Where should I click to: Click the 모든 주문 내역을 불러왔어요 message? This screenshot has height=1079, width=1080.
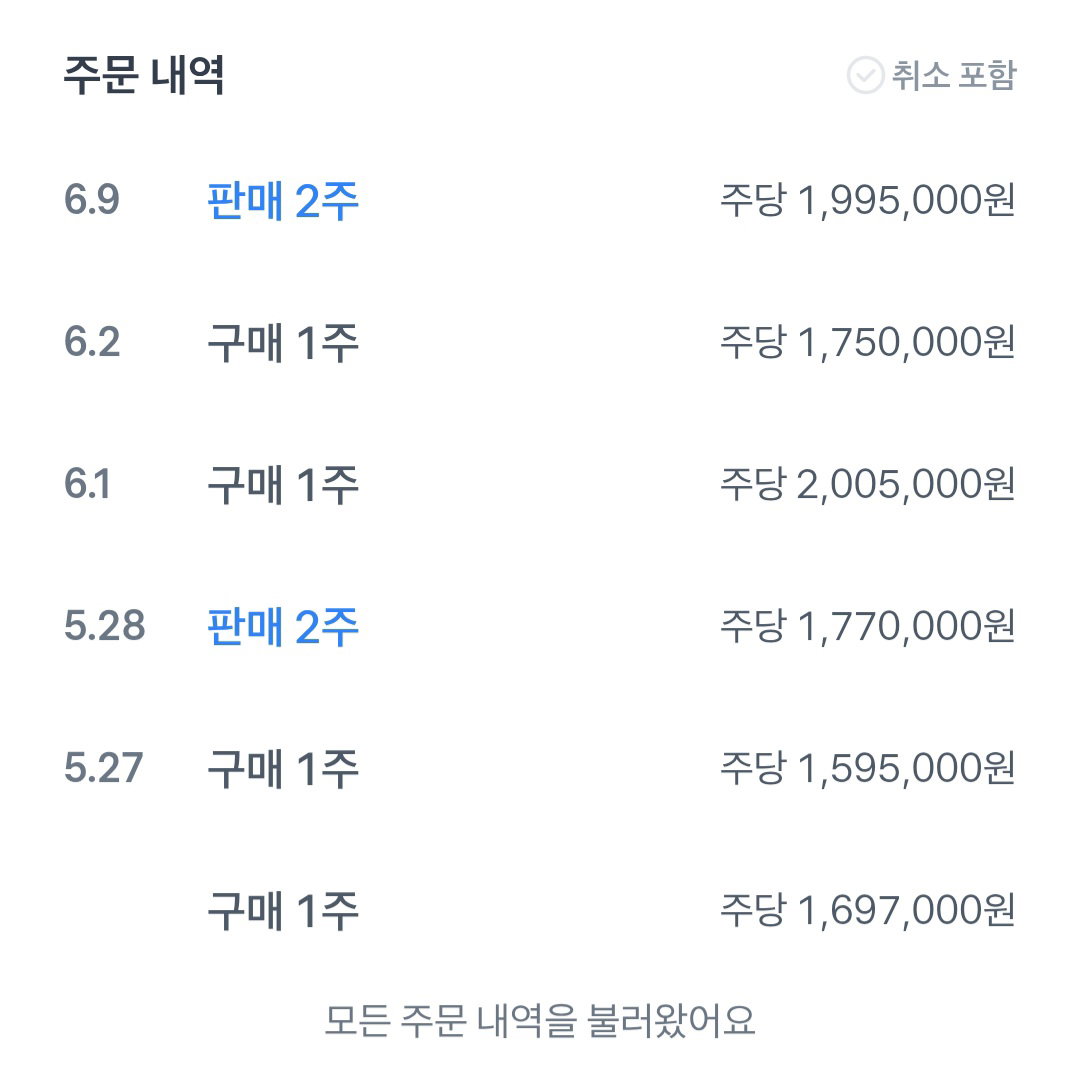(x=540, y=1020)
